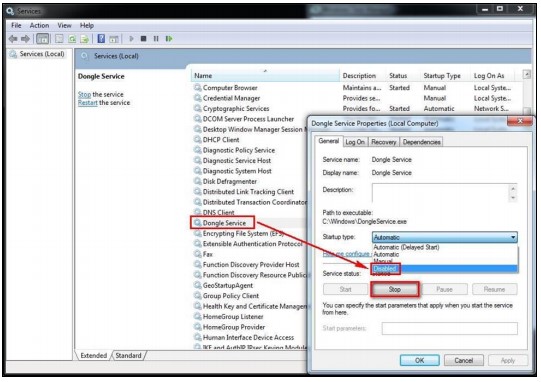541x382 pixels.
Task: Click the Restart Service toolbar icon
Action: pyautogui.click(x=169, y=39)
